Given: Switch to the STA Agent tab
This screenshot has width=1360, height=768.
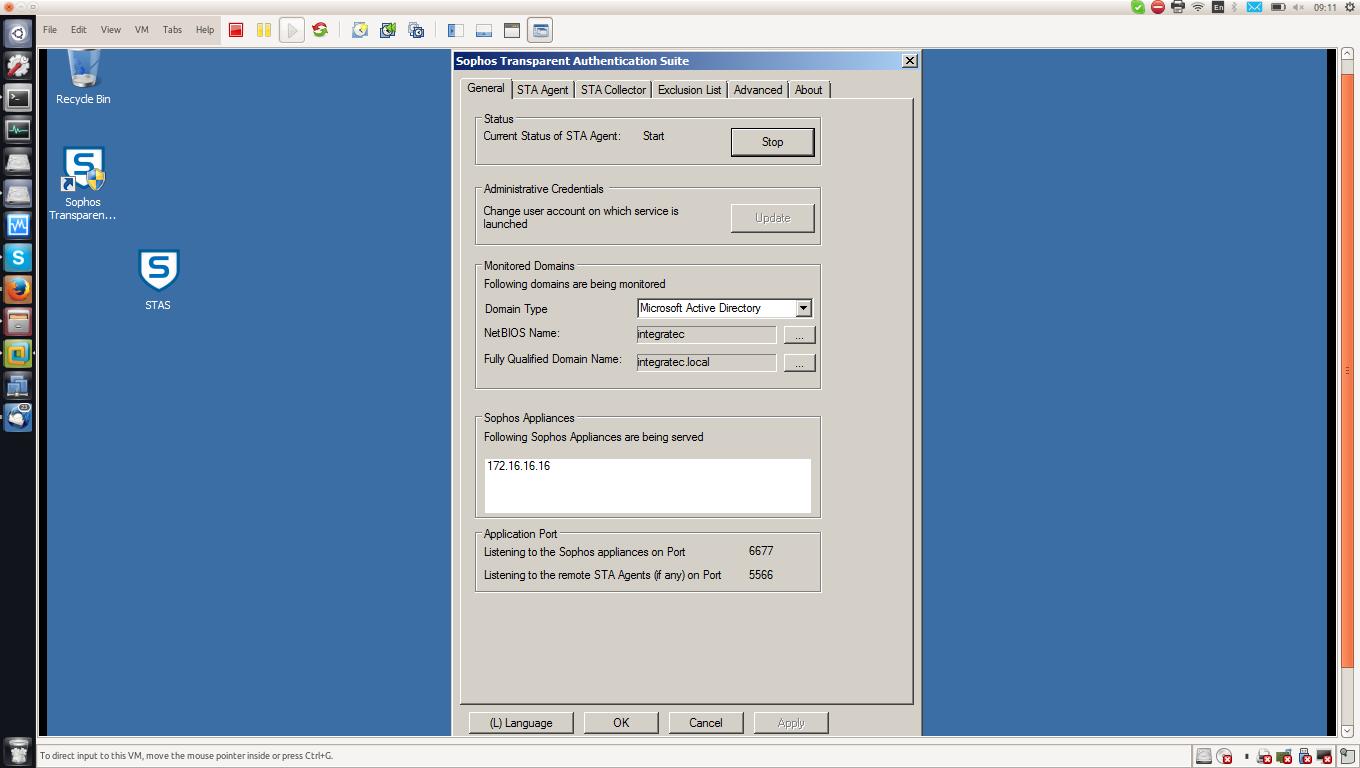Looking at the screenshot, I should [542, 90].
